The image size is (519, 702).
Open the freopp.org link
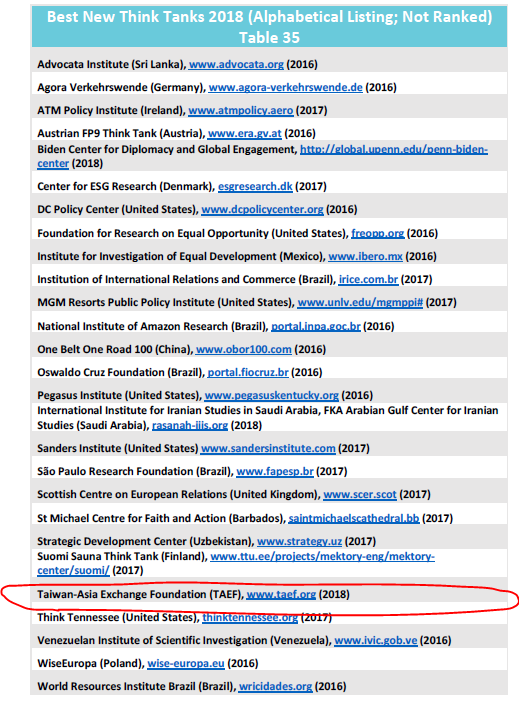tap(378, 233)
